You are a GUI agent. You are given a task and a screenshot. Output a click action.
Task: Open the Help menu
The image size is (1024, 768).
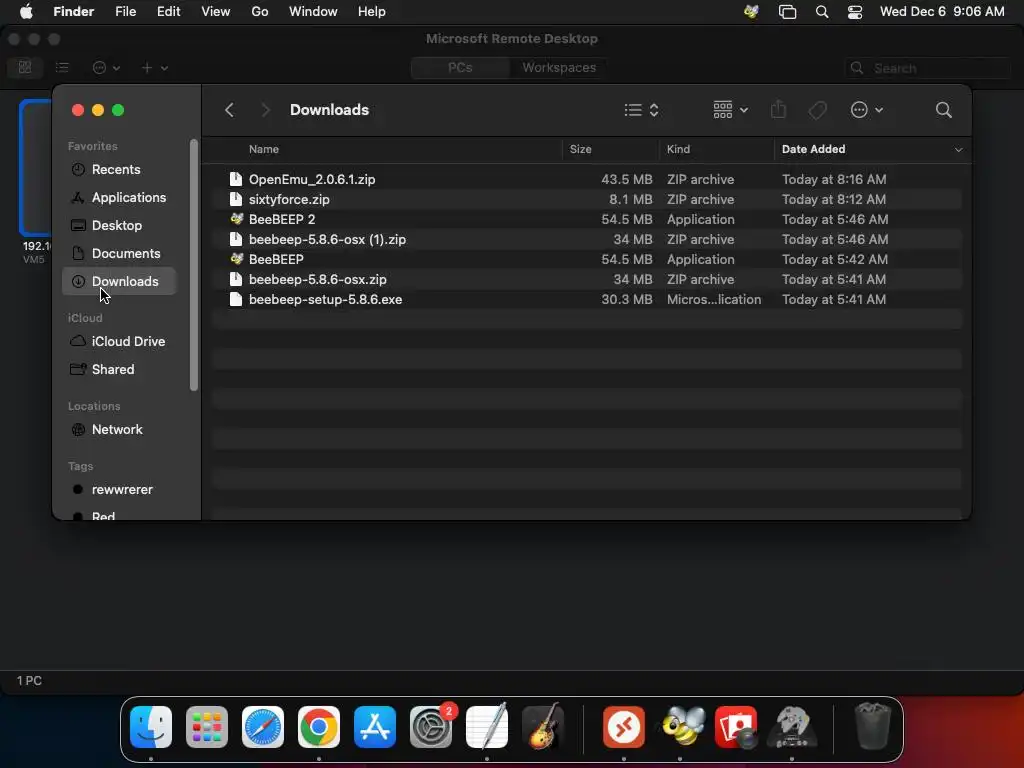pos(372,12)
